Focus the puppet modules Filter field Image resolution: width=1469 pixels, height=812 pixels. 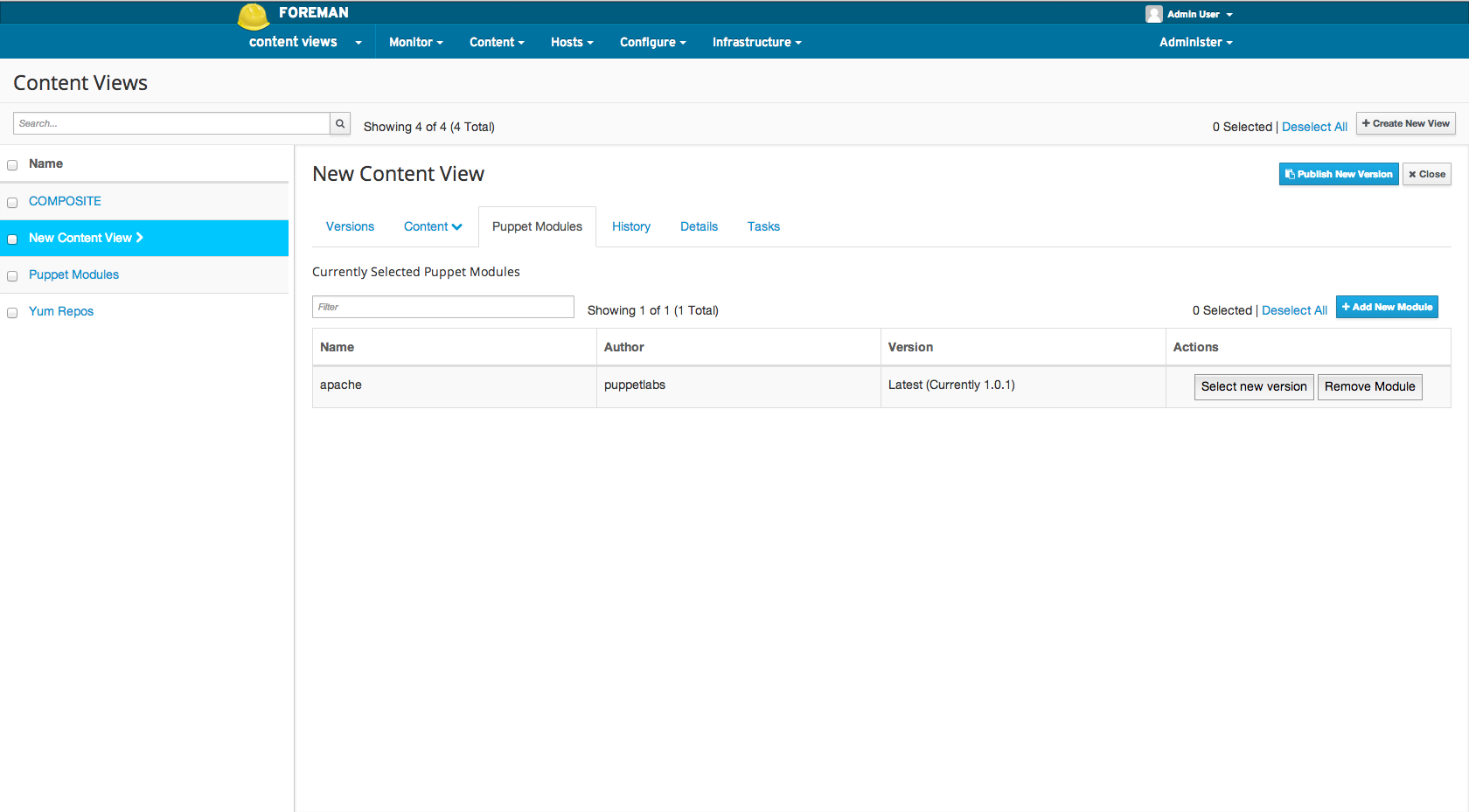pyautogui.click(x=443, y=307)
